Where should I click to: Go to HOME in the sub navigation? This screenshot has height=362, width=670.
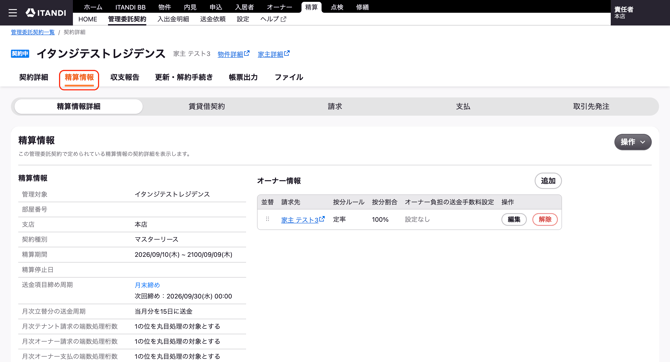click(88, 19)
